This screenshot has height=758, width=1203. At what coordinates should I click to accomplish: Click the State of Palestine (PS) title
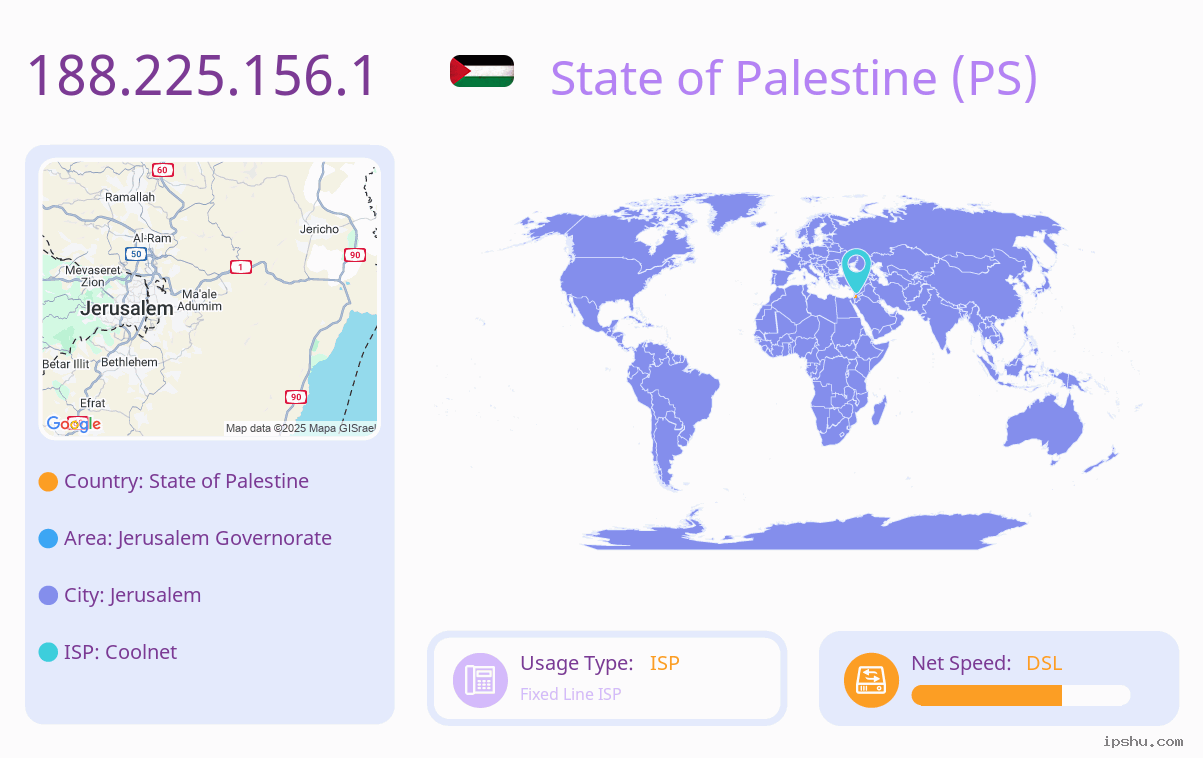click(794, 78)
